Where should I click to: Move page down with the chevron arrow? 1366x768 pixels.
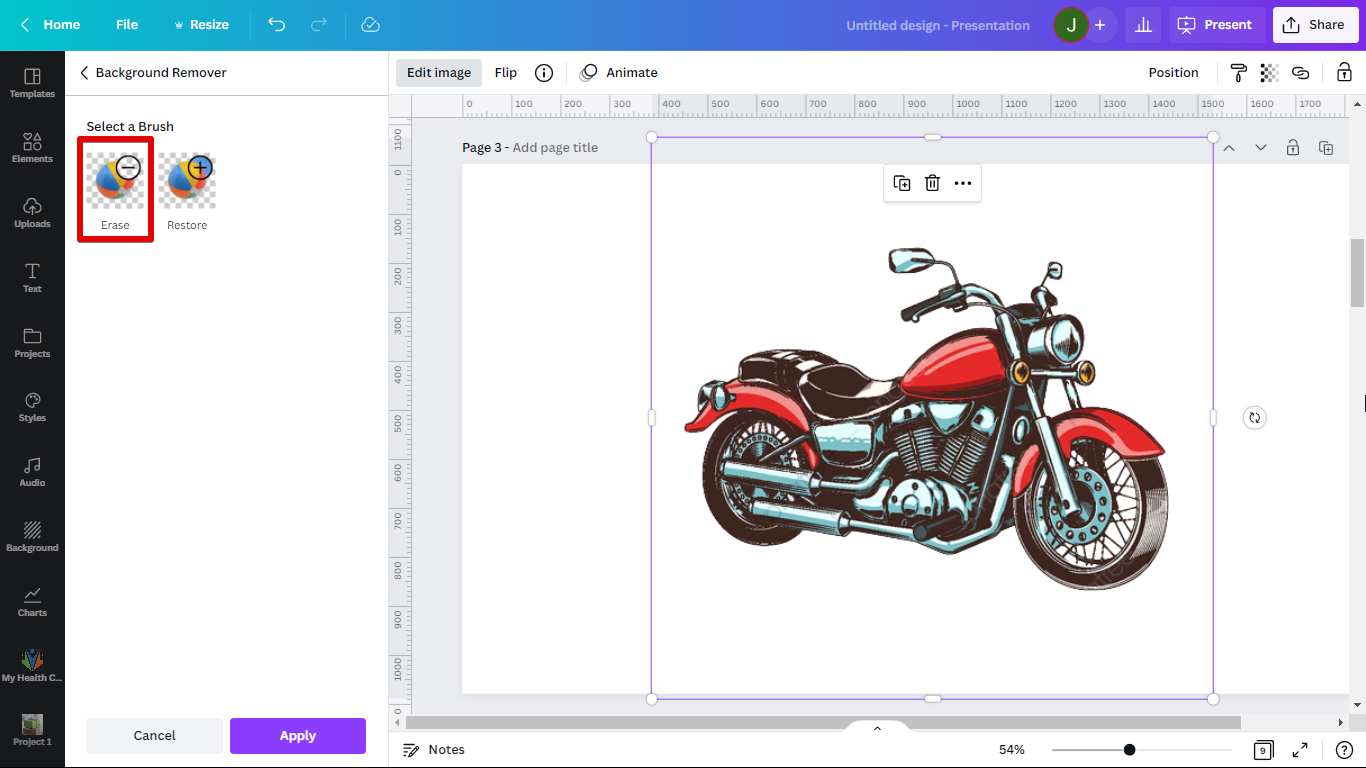[x=1261, y=148]
